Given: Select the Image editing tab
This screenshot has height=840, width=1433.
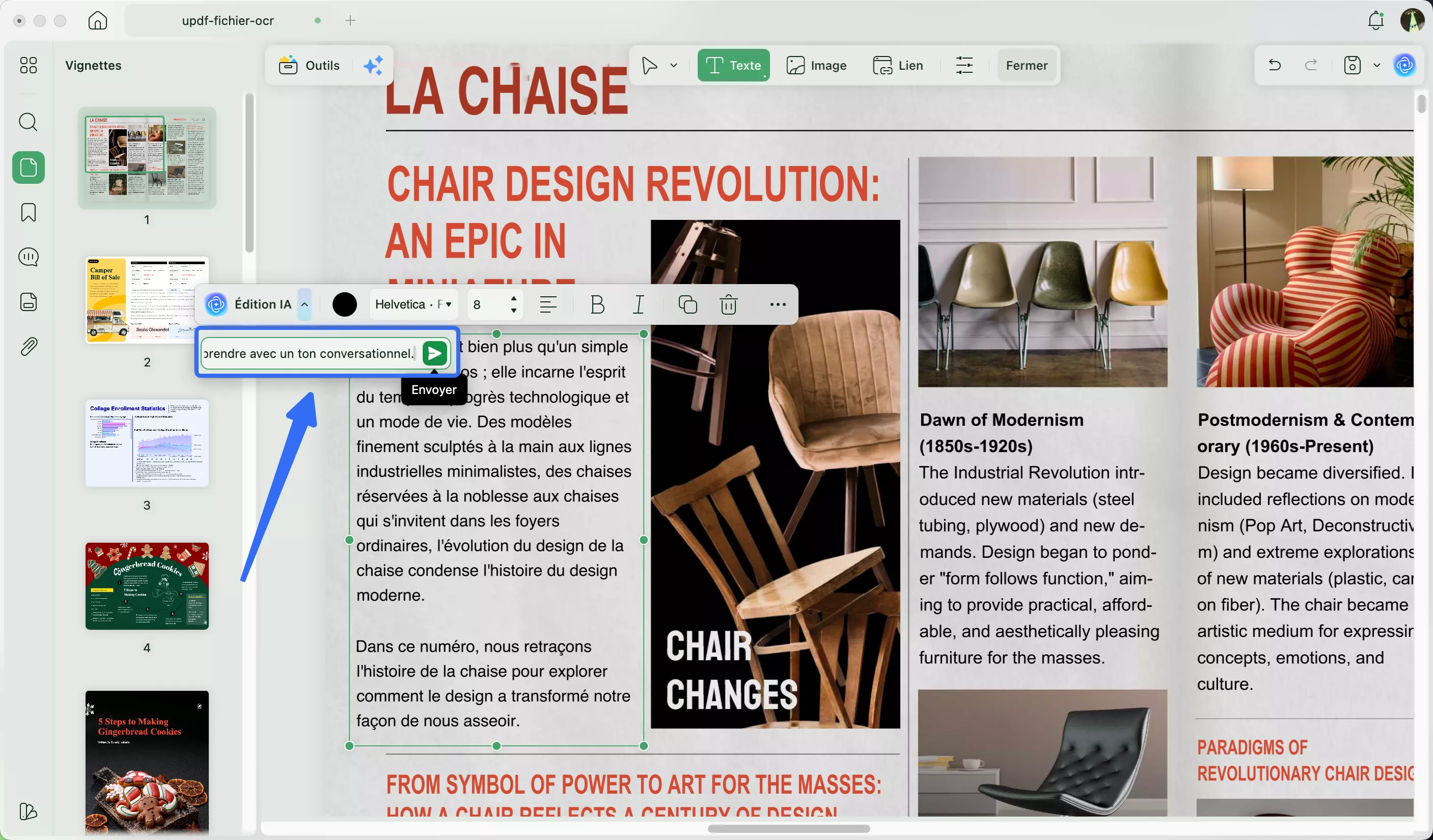Looking at the screenshot, I should click(817, 66).
